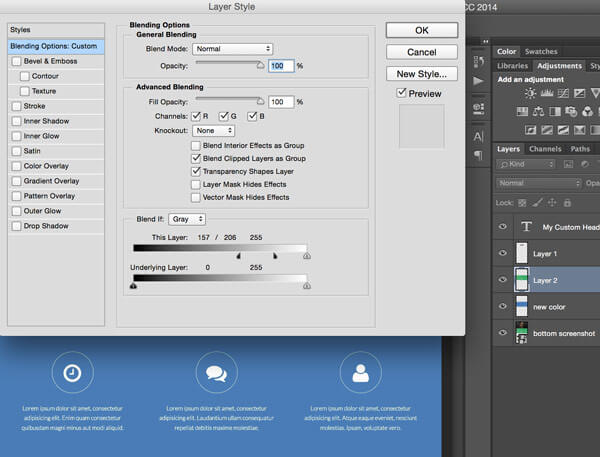The image size is (600, 457).
Task: Add a Channel Mixer adjustment
Action: coord(587,111)
